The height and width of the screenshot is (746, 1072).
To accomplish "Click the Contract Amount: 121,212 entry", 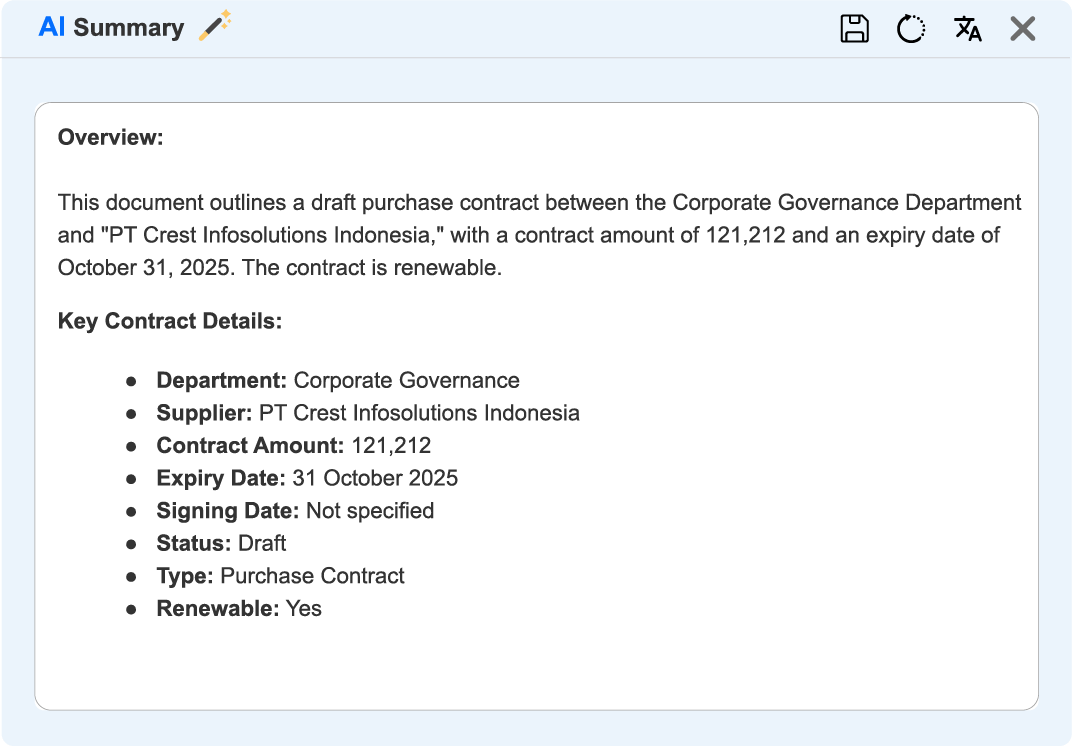I will tap(294, 445).
